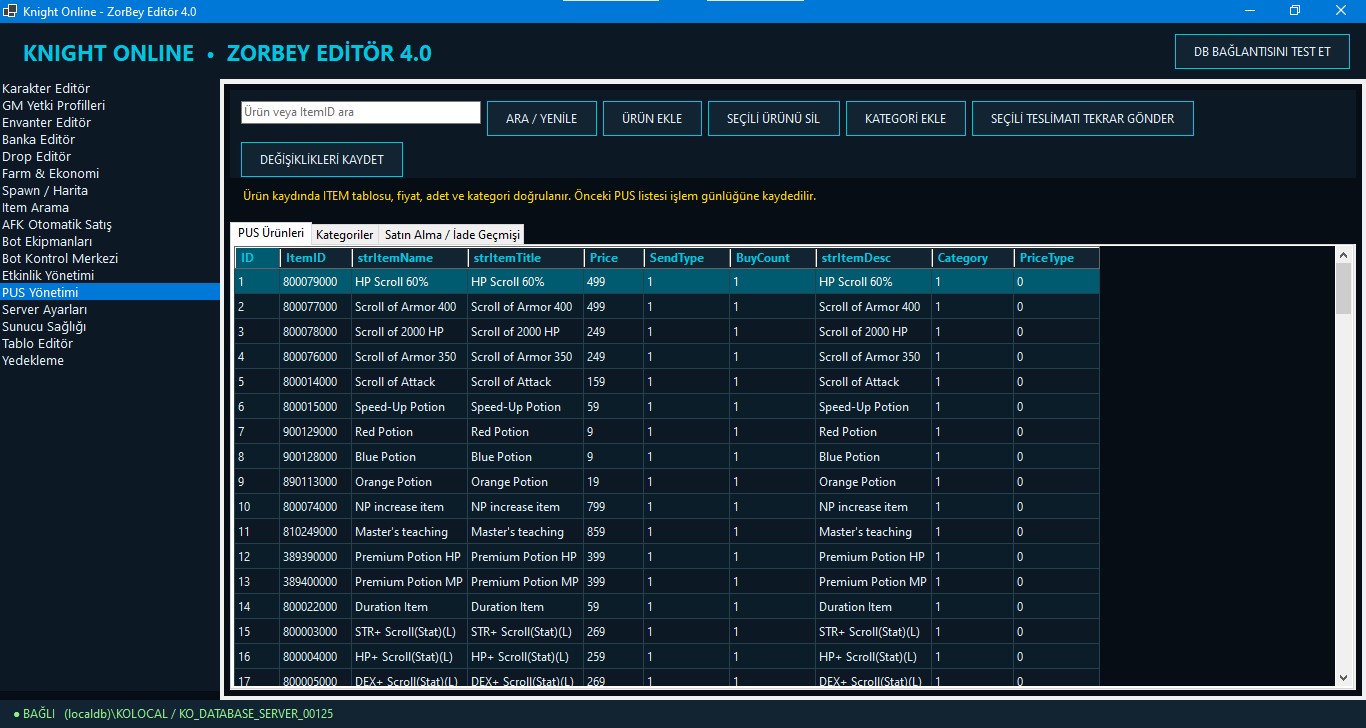Save changes with DEĞİŞİKLİKLERİ KAYDET button

click(321, 159)
